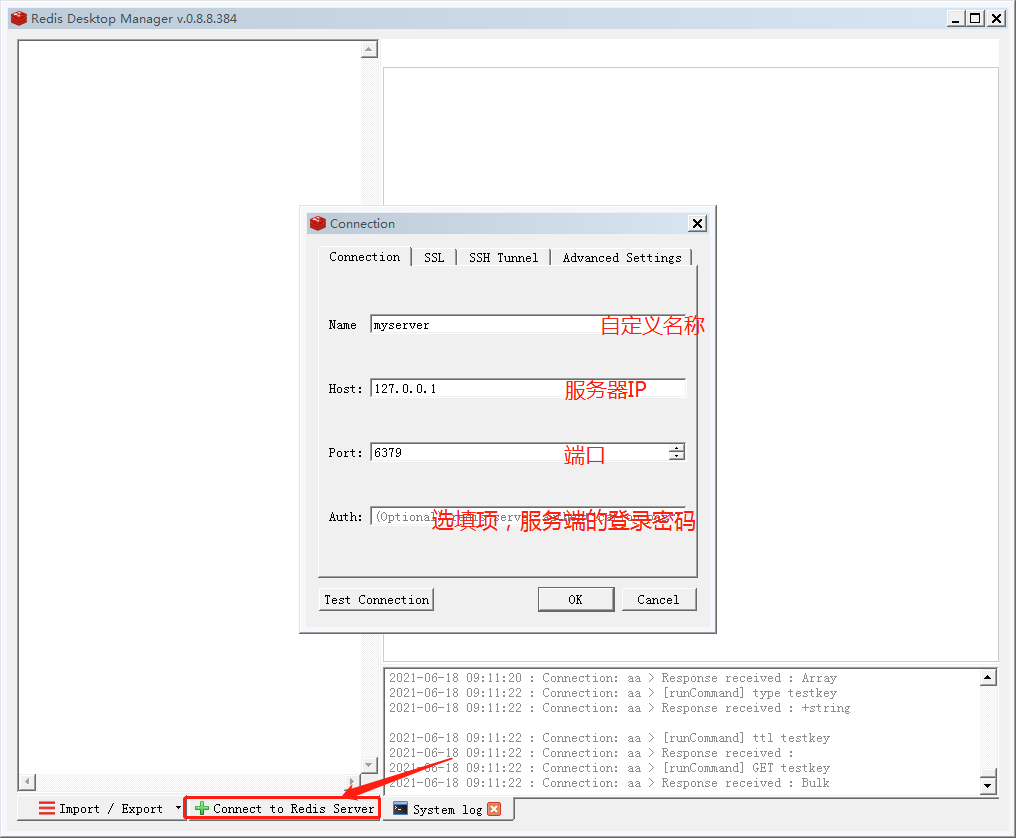The image size is (1016, 838).
Task: Click log line '[runCommand] ttl testkey'
Action: click(609, 738)
